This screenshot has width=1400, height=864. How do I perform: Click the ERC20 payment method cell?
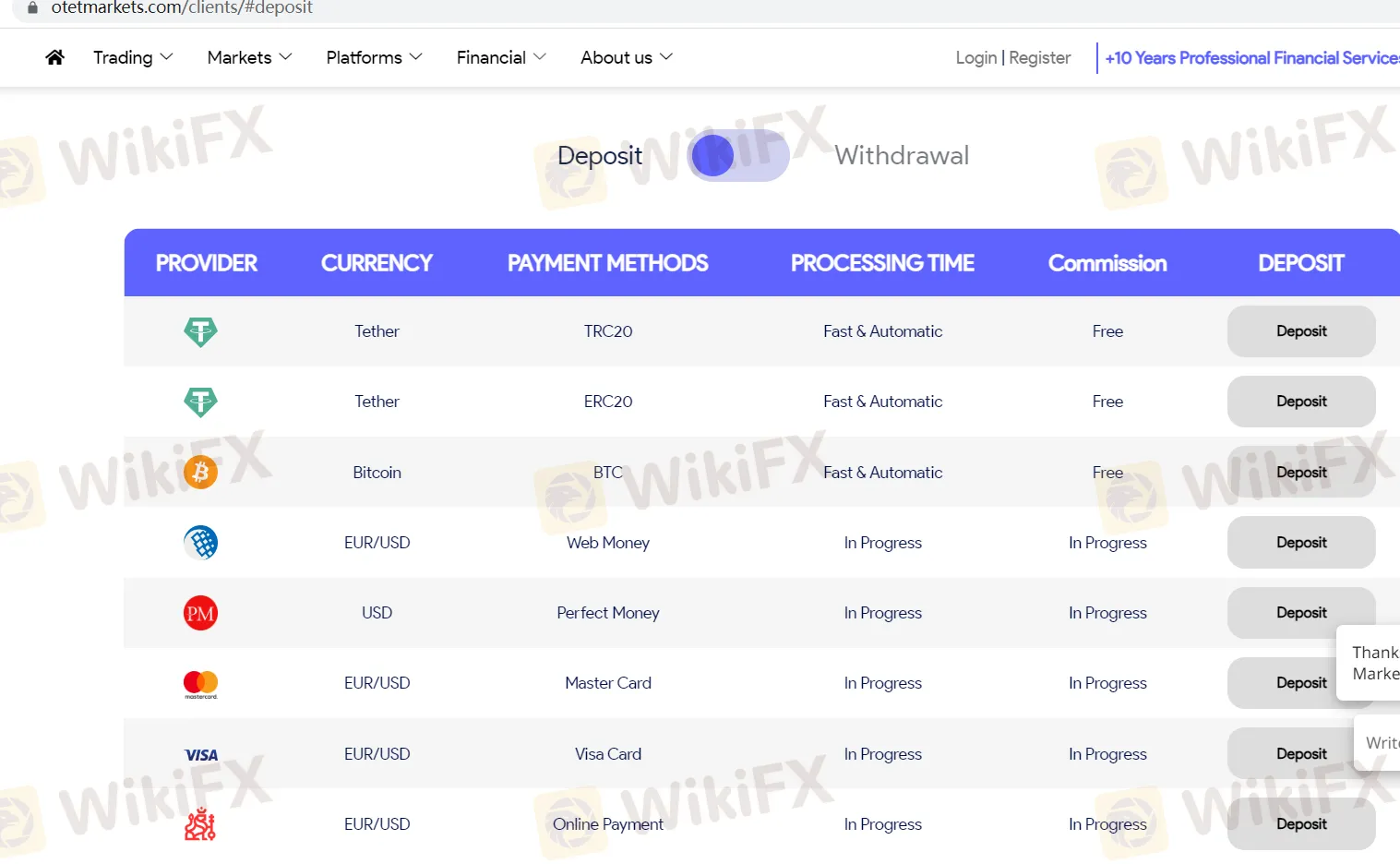608,402
